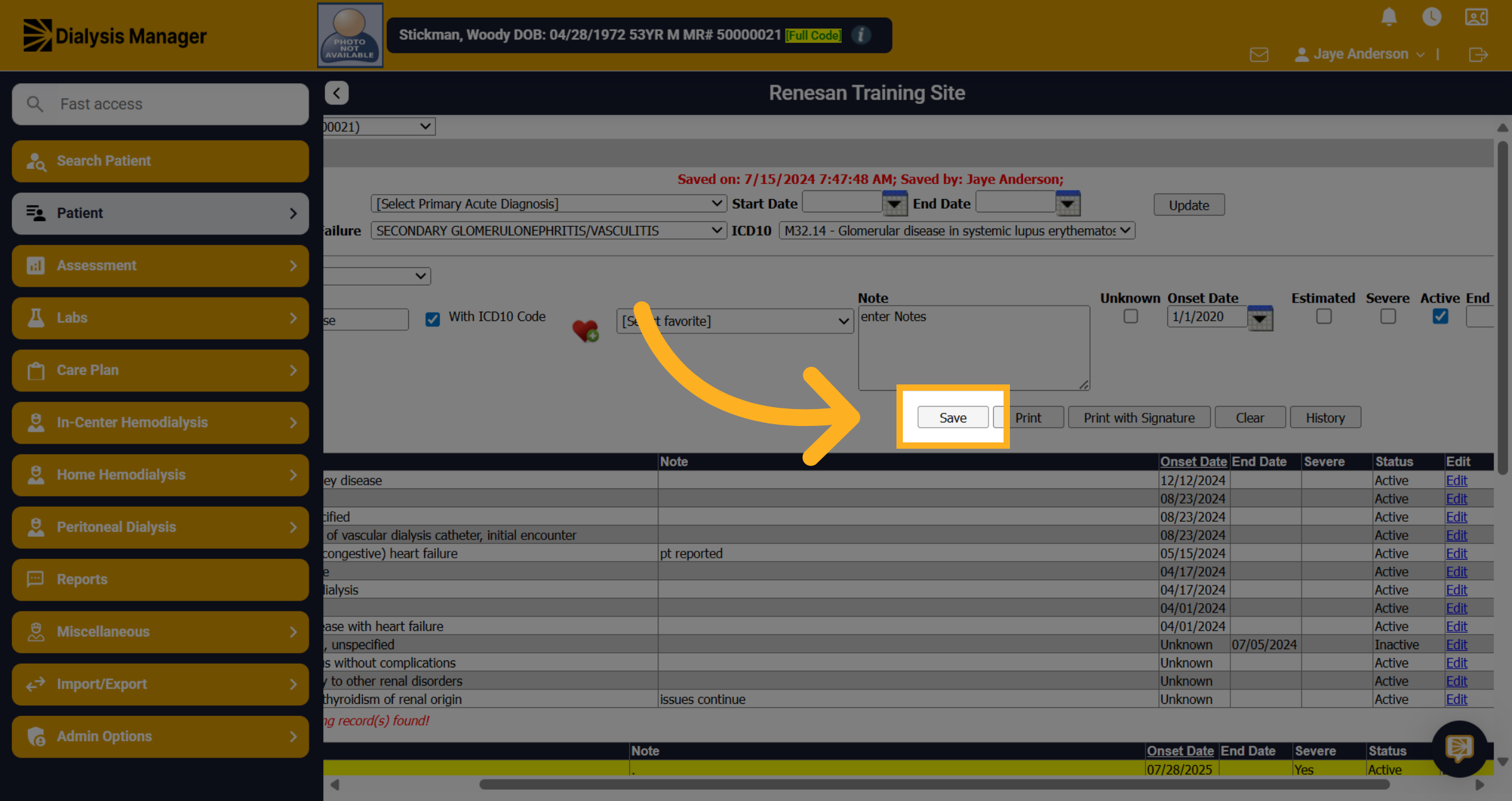
Task: Click the patient info icon beside Full Code
Action: tap(861, 35)
